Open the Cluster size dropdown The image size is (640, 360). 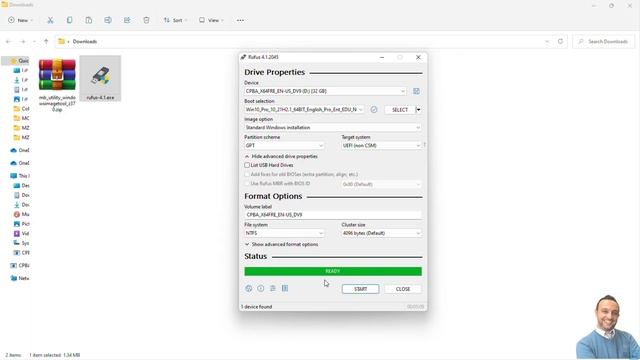click(x=381, y=233)
